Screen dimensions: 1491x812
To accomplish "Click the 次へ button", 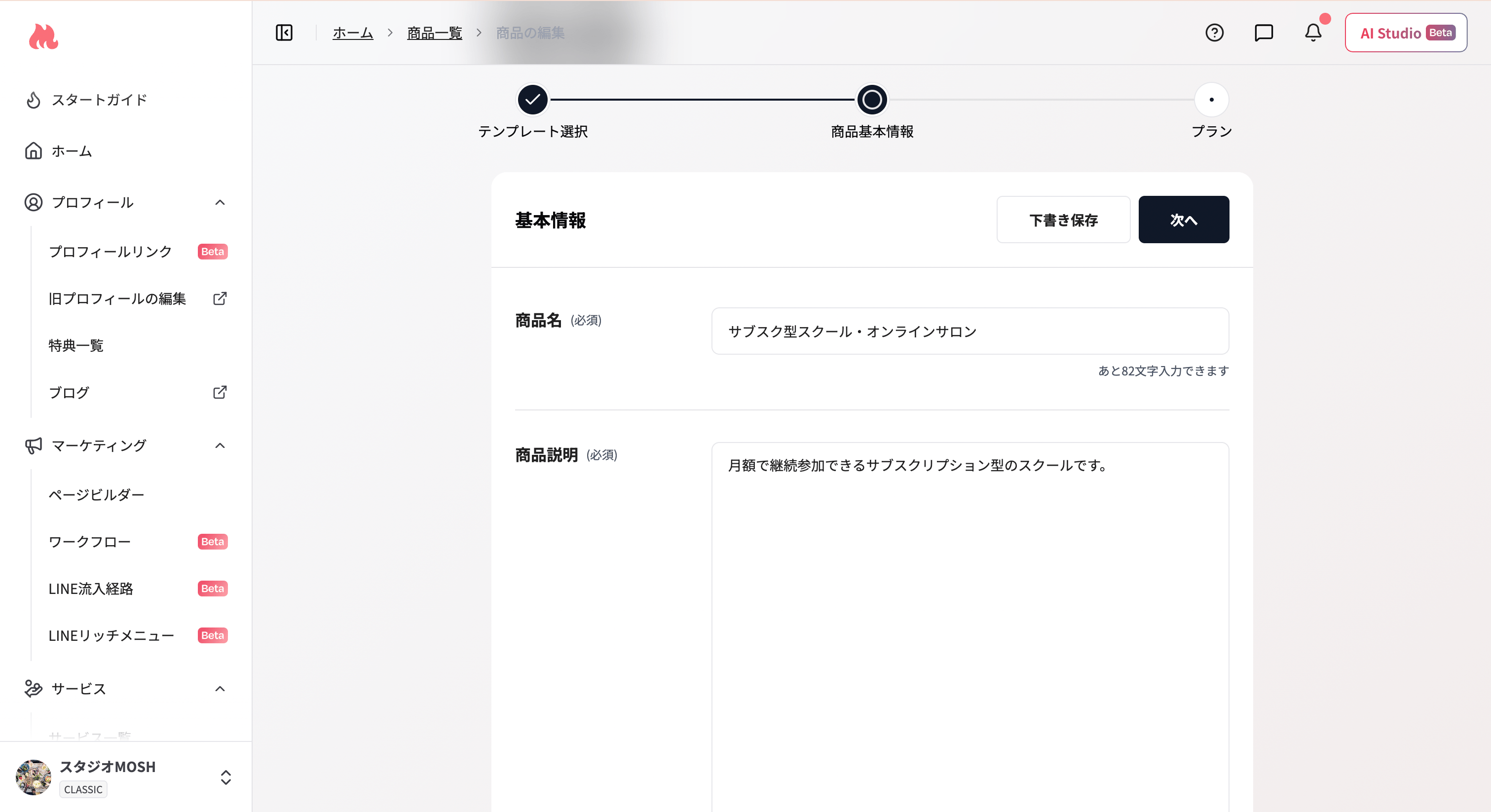I will (1184, 220).
